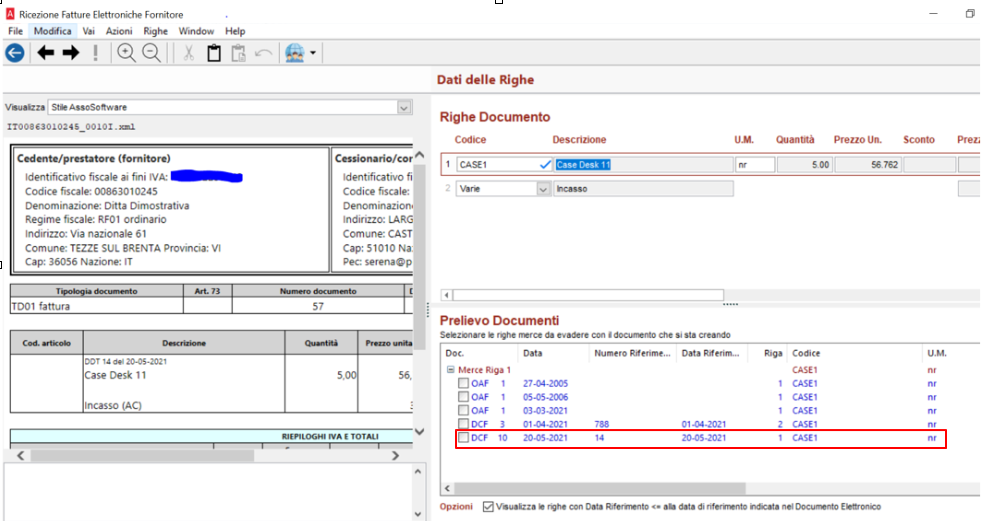
Task: Open the Righe menu
Action: [x=155, y=31]
